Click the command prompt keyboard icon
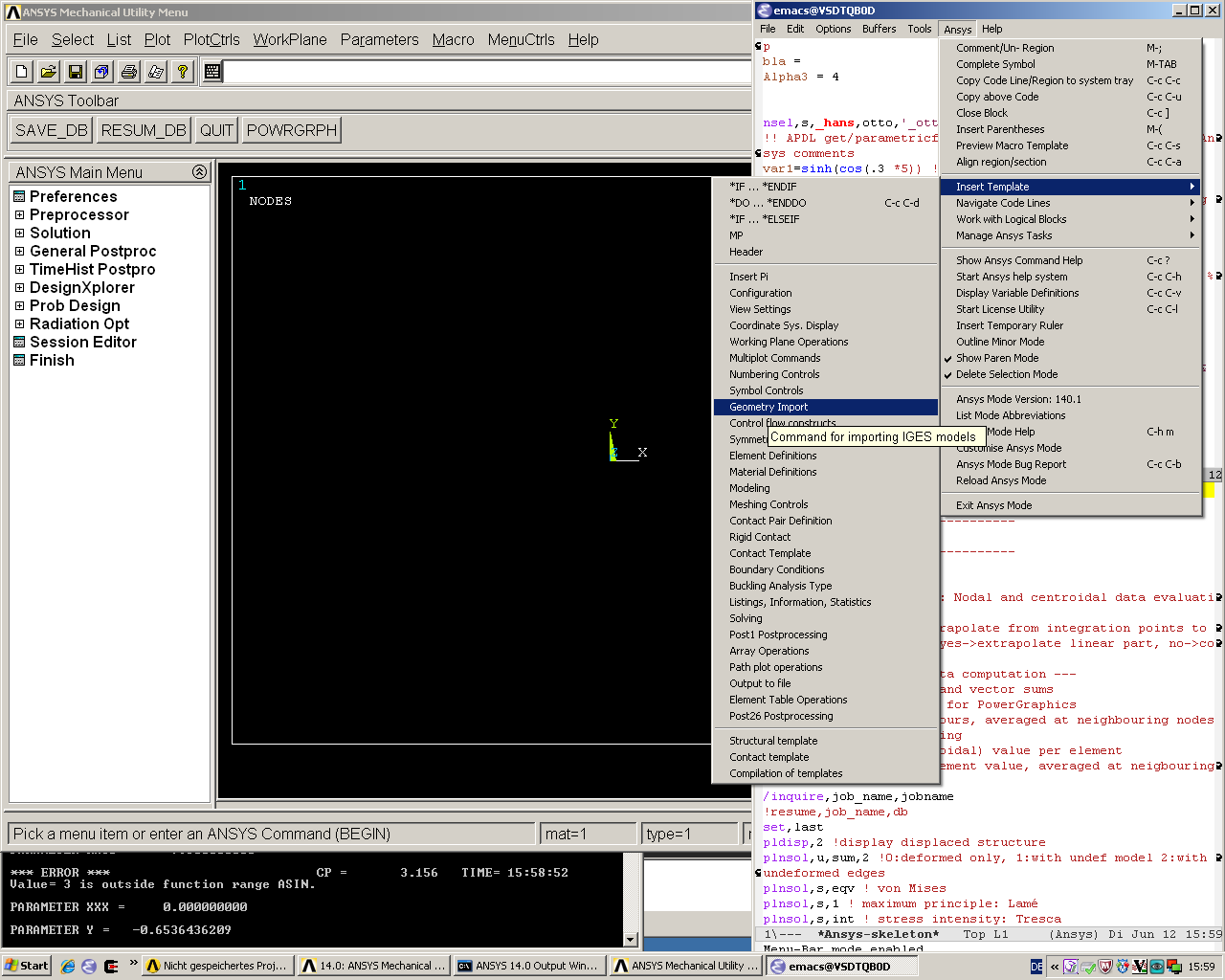Viewport: 1225px width, 980px height. point(212,71)
